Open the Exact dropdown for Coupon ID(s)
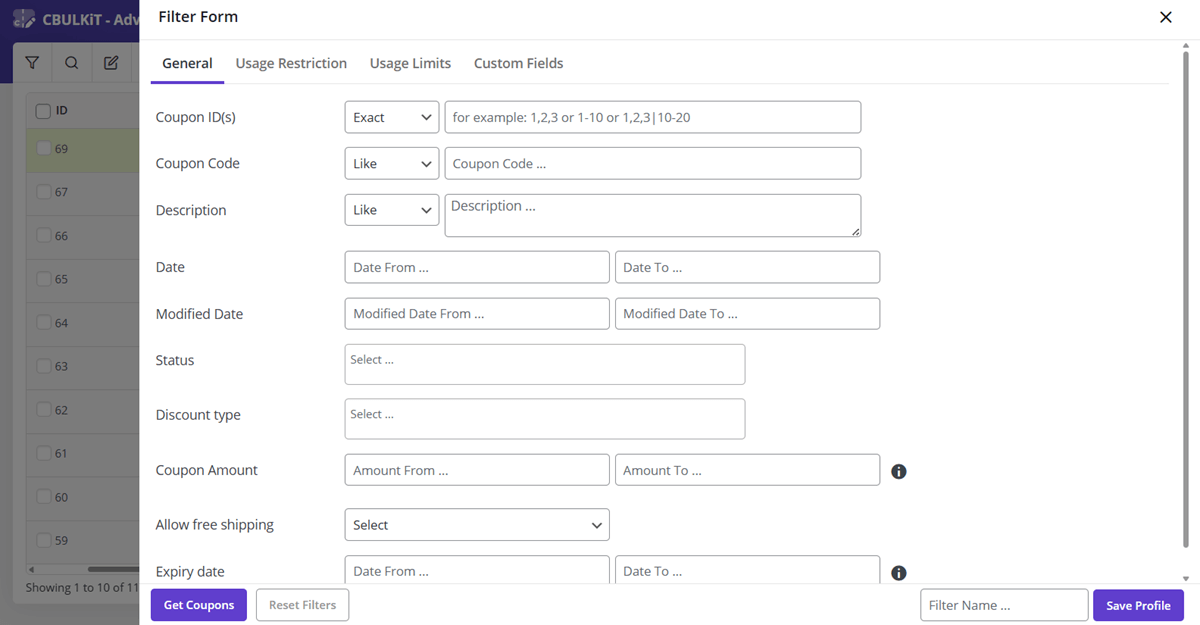 pos(391,117)
